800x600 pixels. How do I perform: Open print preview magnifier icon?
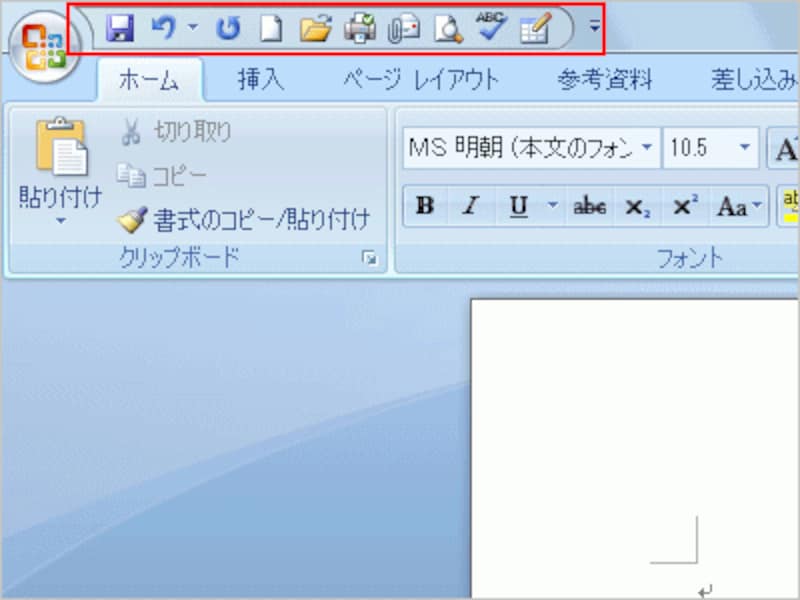448,30
